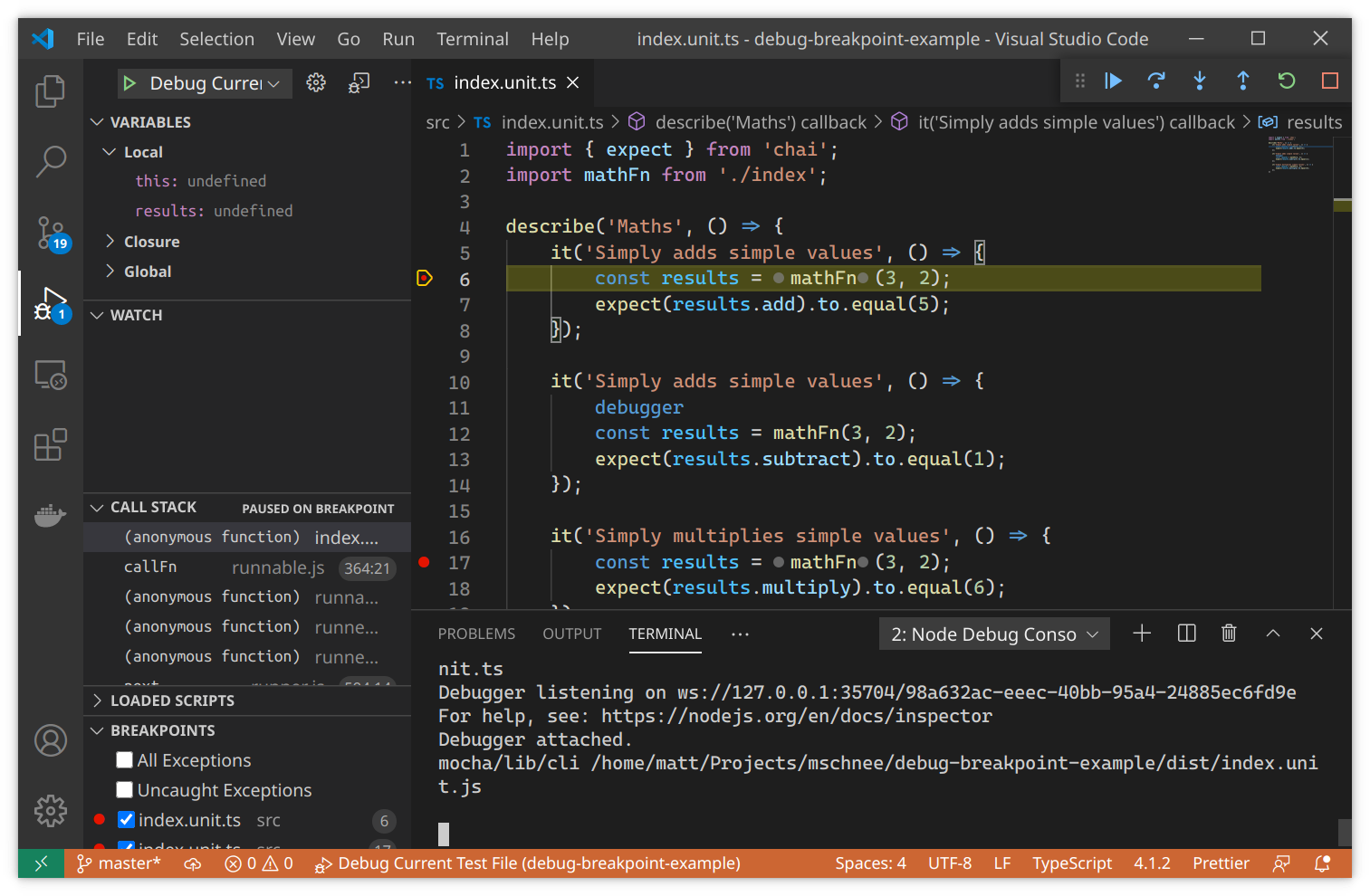
Task: Maximize the panel with up chevron
Action: tap(1272, 634)
